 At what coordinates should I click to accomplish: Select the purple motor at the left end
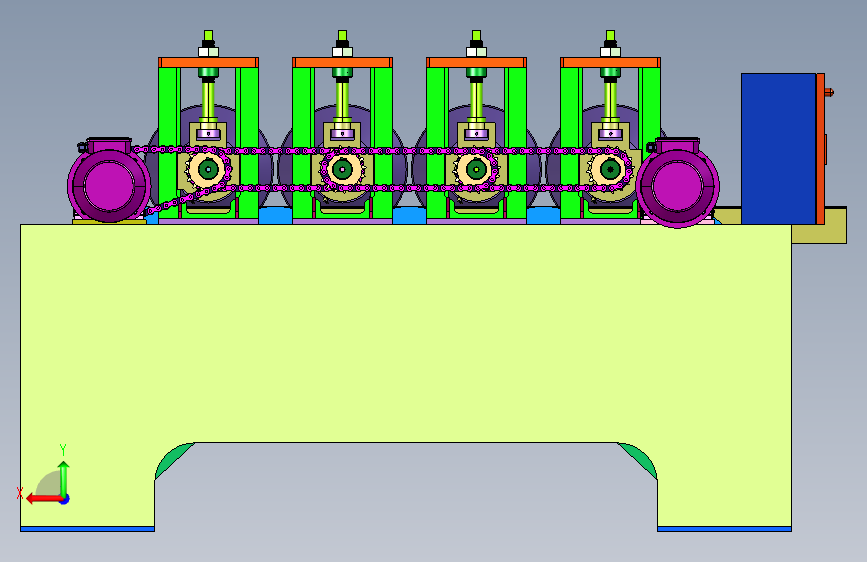tap(109, 181)
